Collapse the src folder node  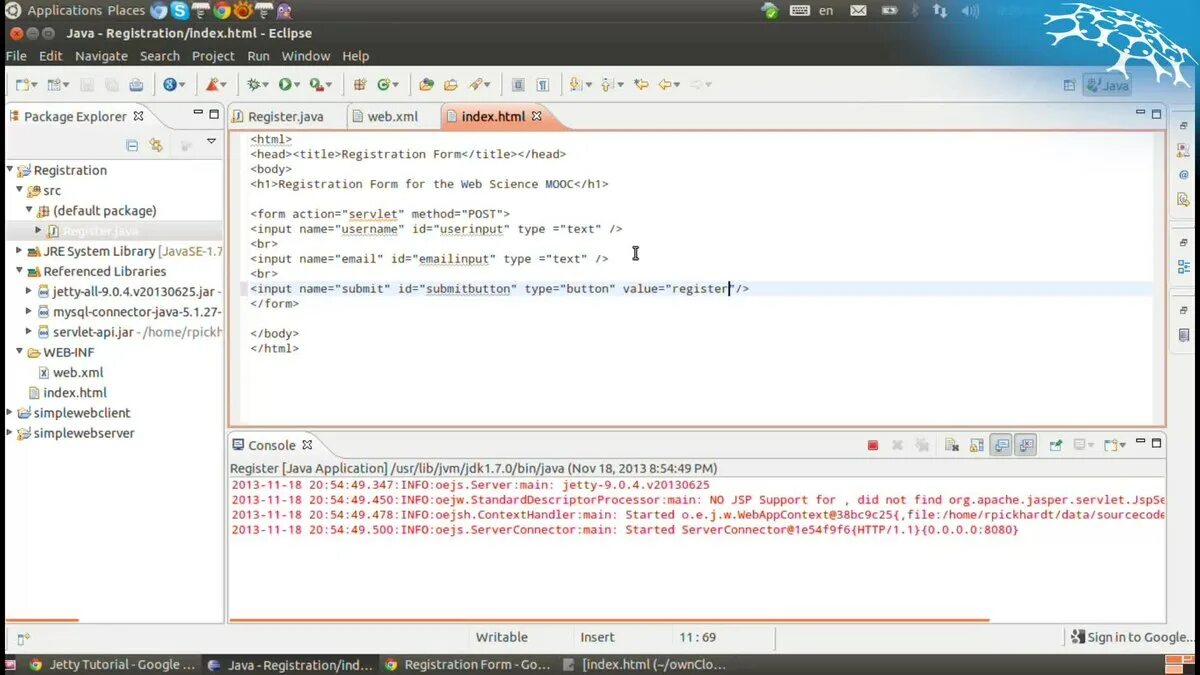click(x=19, y=189)
